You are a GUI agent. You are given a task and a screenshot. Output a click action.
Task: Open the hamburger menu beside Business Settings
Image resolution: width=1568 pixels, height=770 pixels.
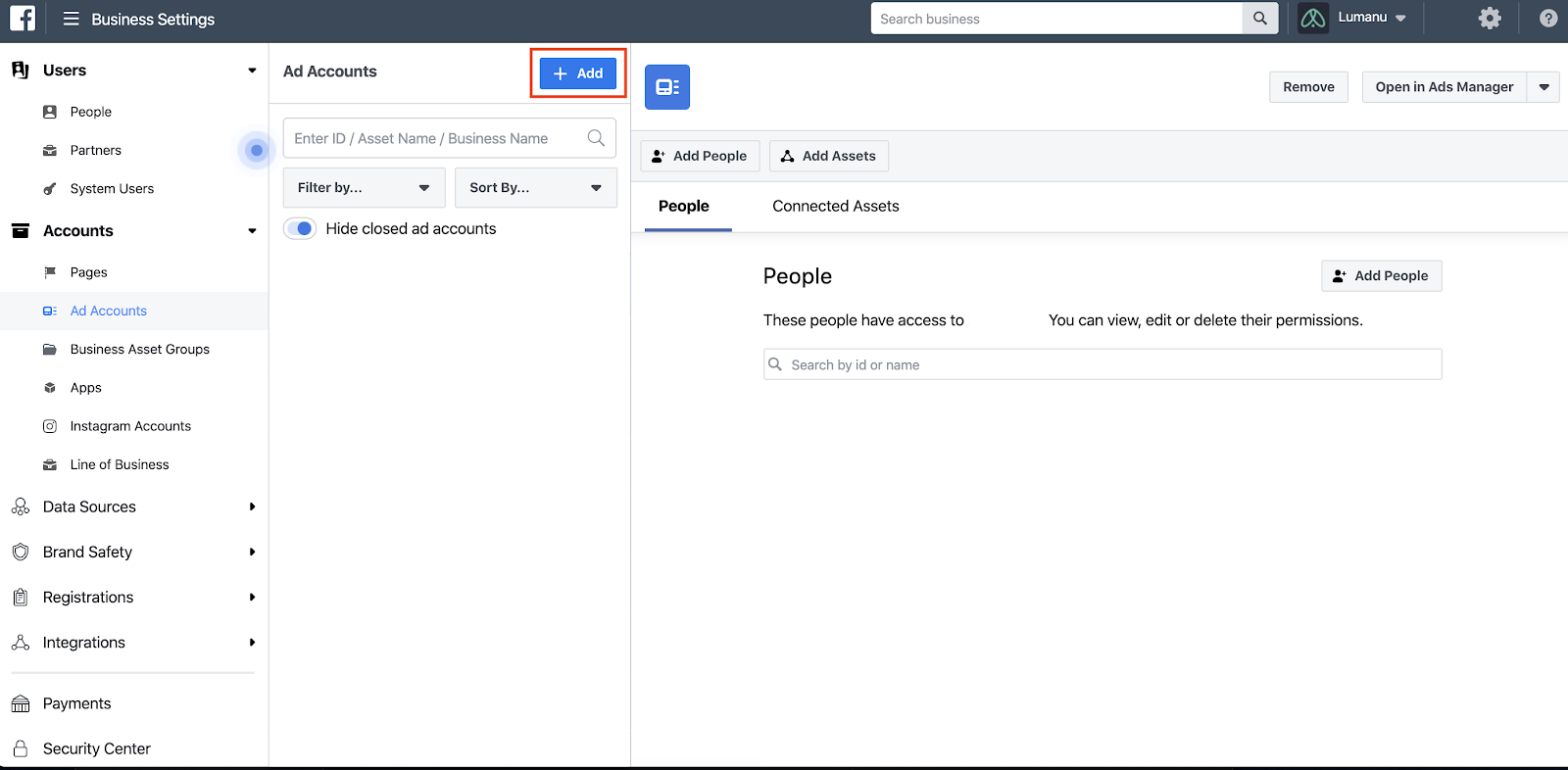coord(72,19)
